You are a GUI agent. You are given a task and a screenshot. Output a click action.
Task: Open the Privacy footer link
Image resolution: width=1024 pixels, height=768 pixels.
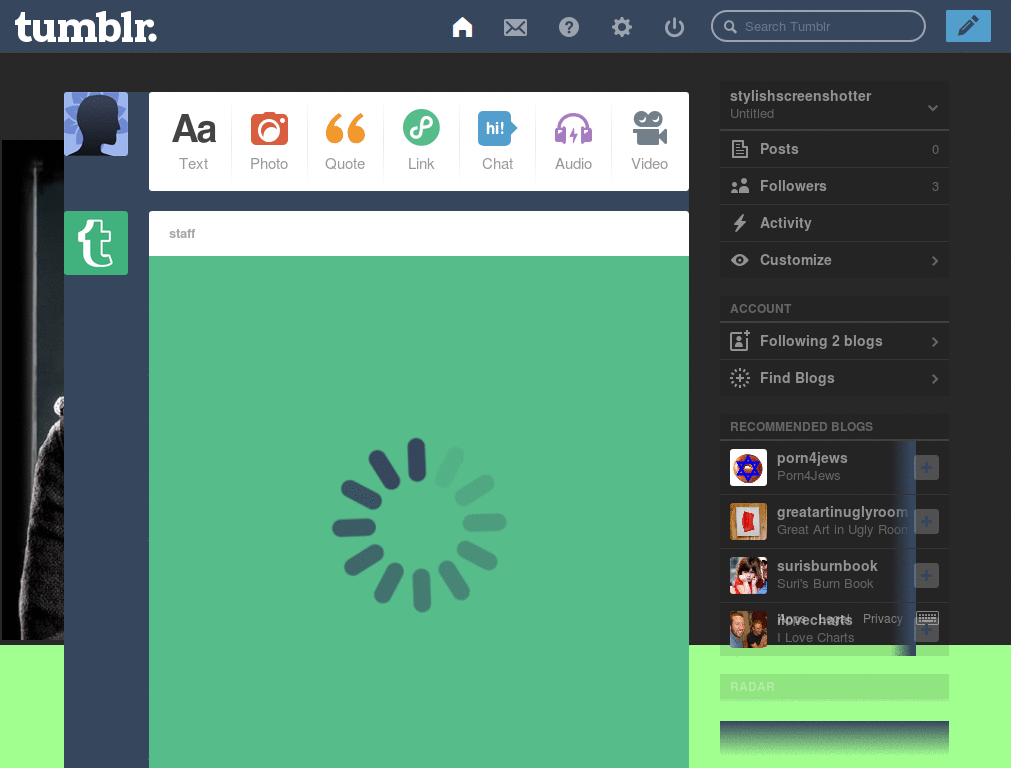(882, 618)
